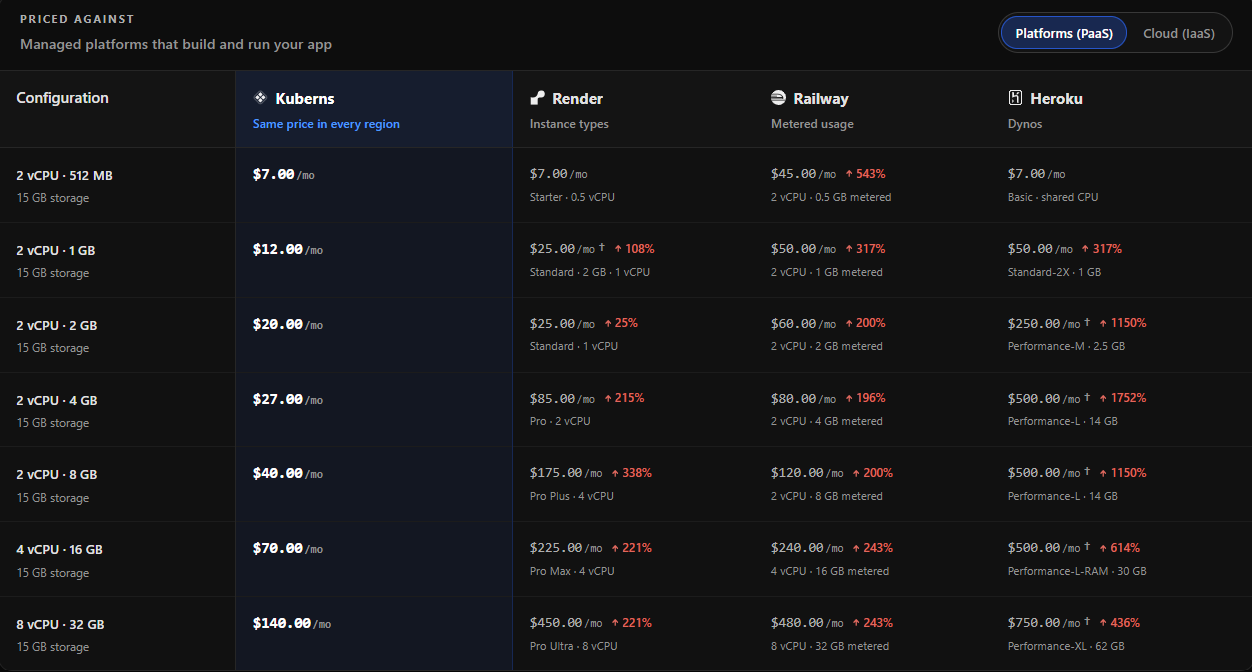The height and width of the screenshot is (672, 1252).
Task: Select the '4 vCPU · 16 GB' configuration row label
Action: pos(59,550)
